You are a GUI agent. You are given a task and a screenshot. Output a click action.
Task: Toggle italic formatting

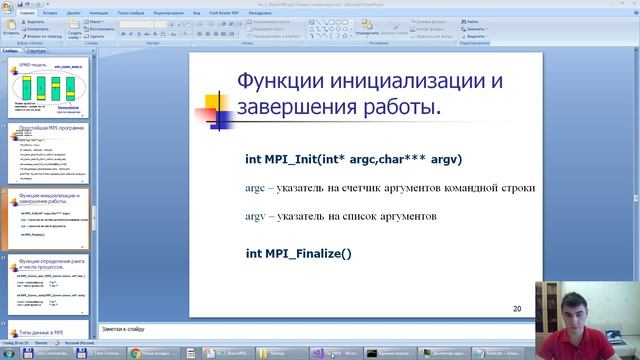(131, 34)
